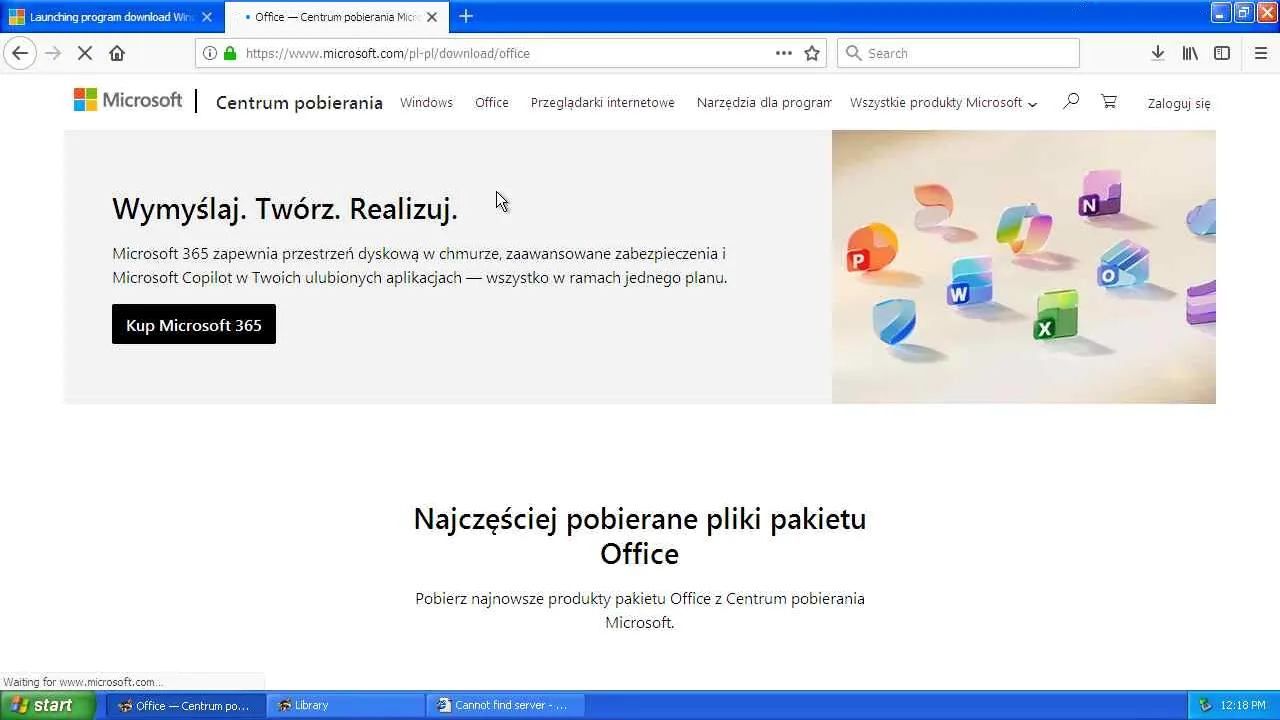1280x720 pixels.
Task: Switch to the Launching program download tab
Action: click(110, 17)
